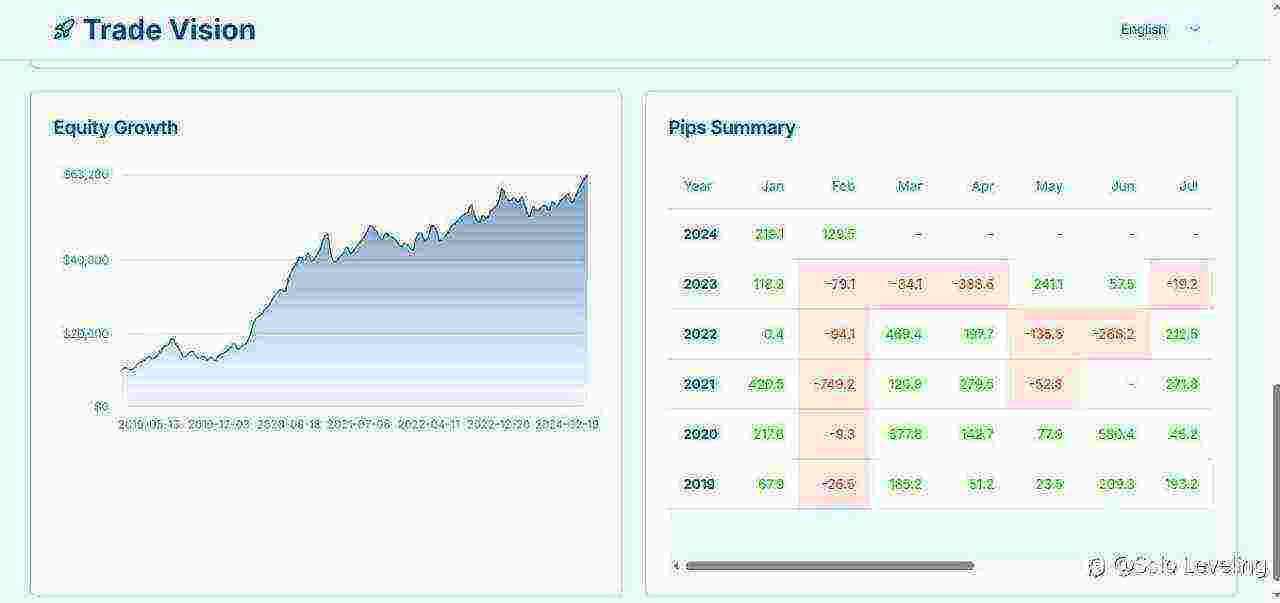Select the 2023 year label
This screenshot has height=603, width=1280.
click(698, 284)
